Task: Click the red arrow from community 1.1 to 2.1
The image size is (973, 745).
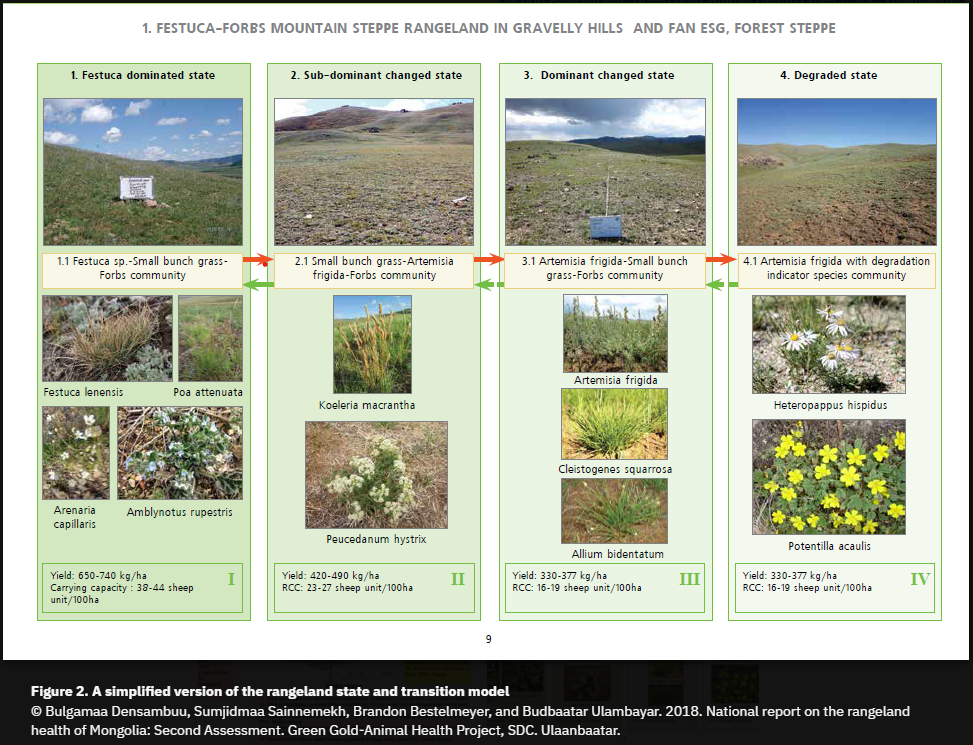Action: click(x=258, y=260)
